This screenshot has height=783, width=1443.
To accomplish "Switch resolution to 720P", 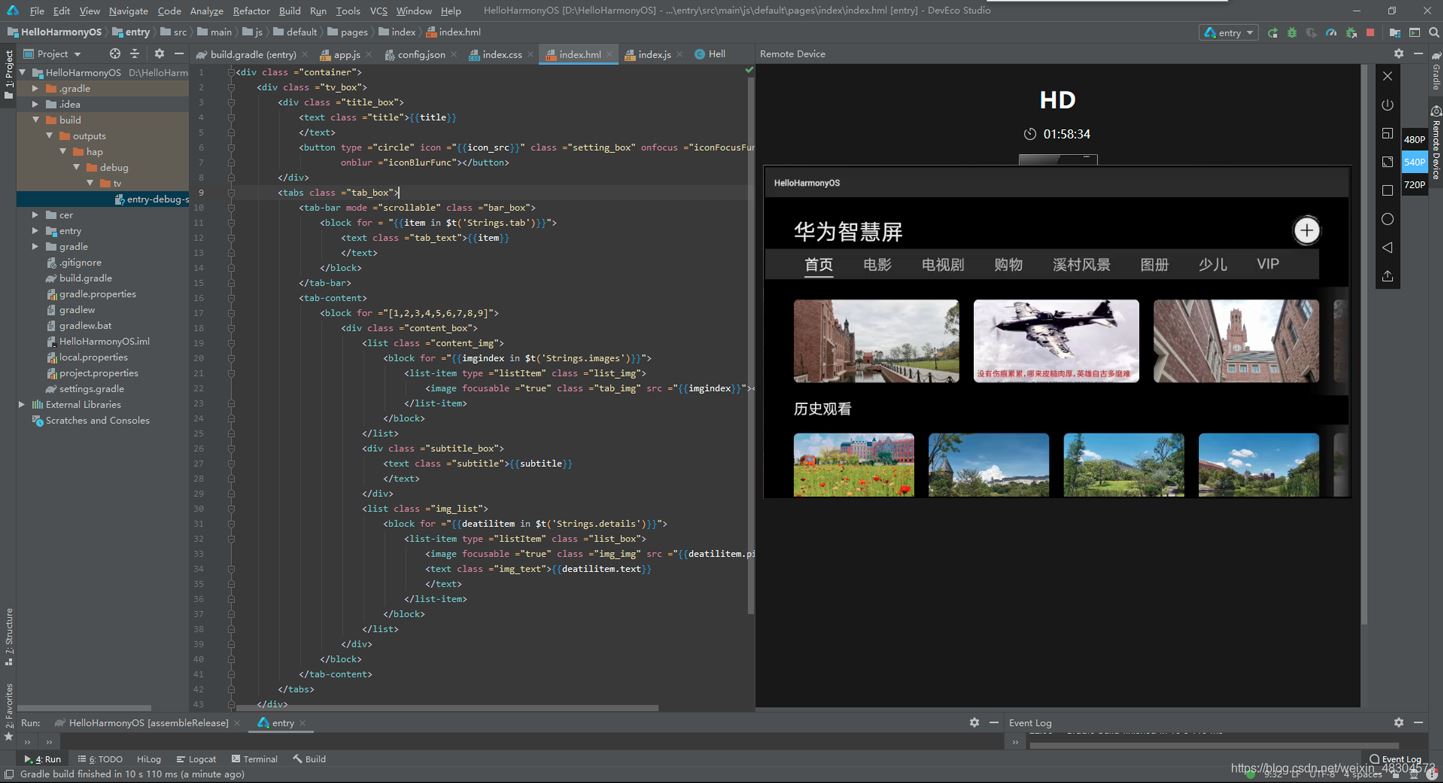I will (1414, 185).
